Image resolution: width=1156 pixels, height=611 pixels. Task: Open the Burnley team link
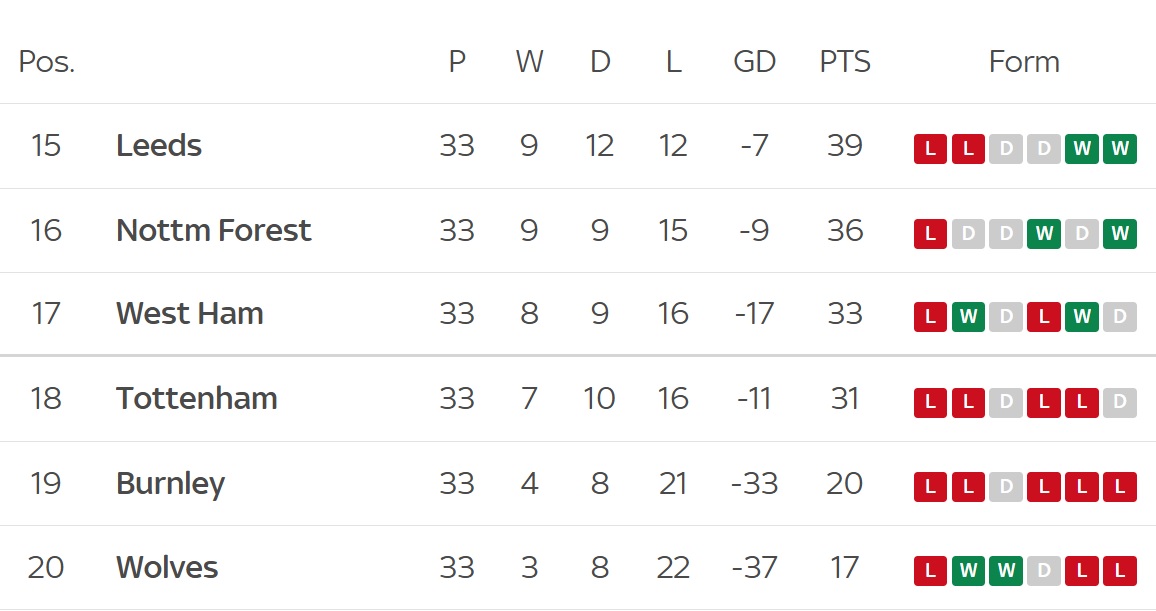click(x=170, y=484)
